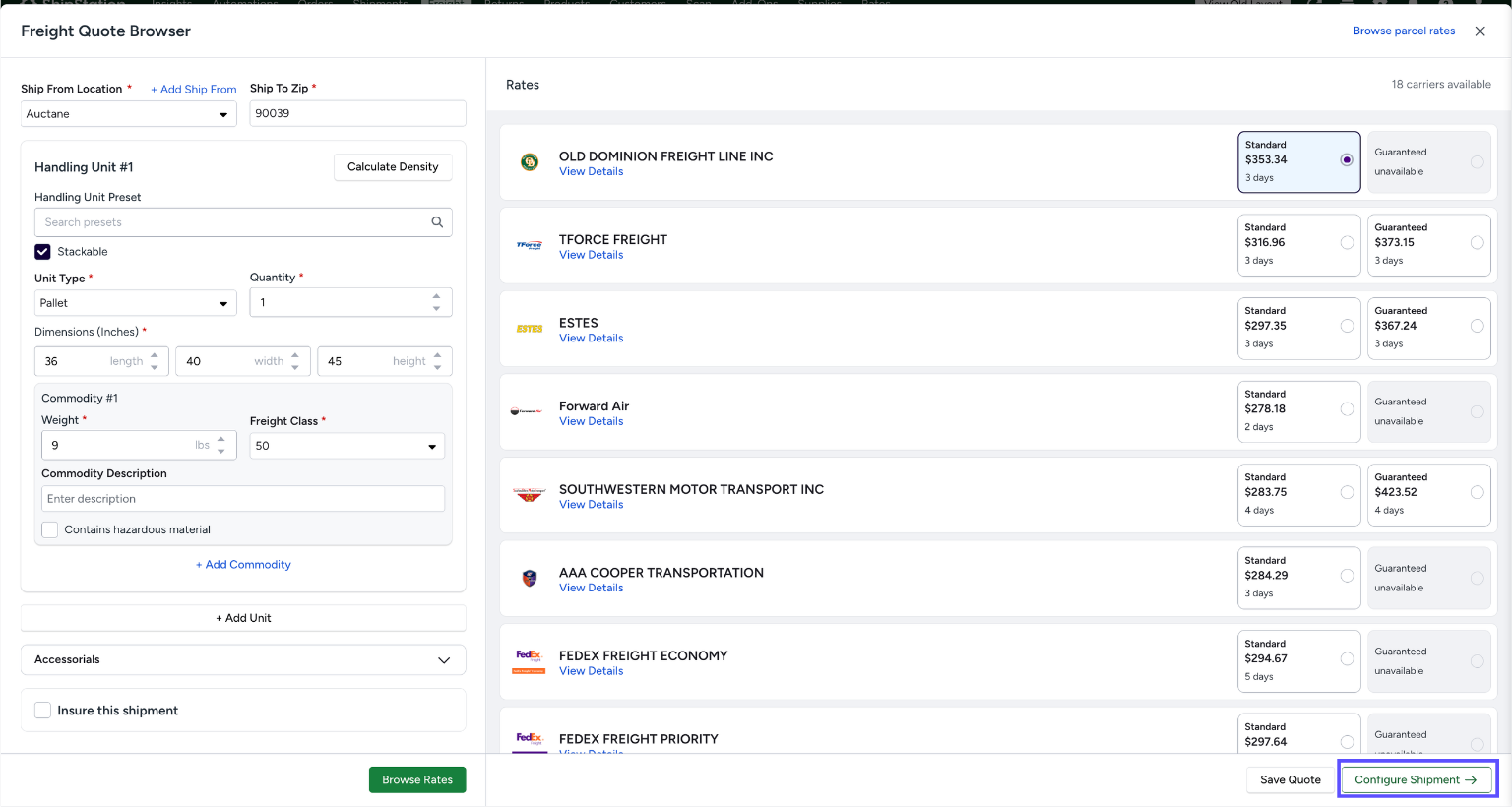Click the Southwestern Motor Transport logo
The height and width of the screenshot is (807, 1512).
click(x=530, y=495)
